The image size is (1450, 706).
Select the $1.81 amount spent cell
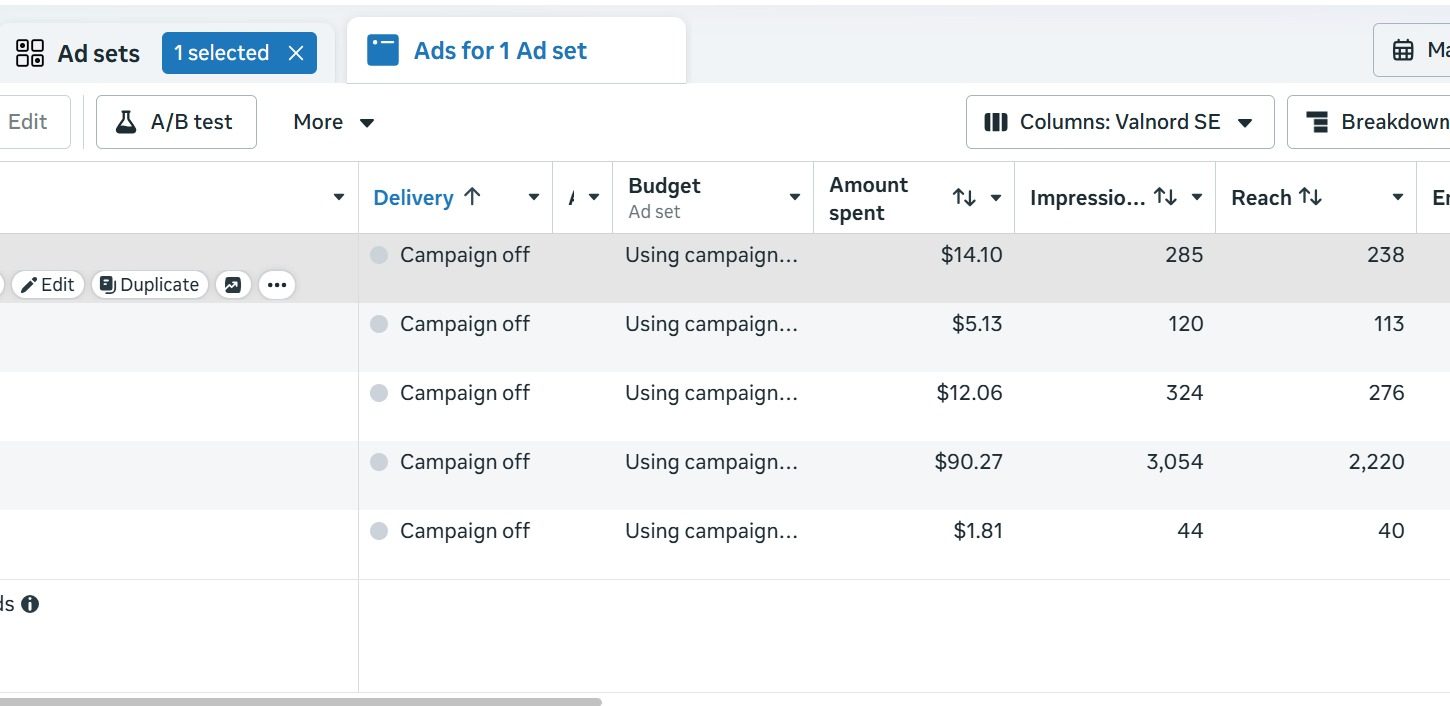(x=978, y=531)
